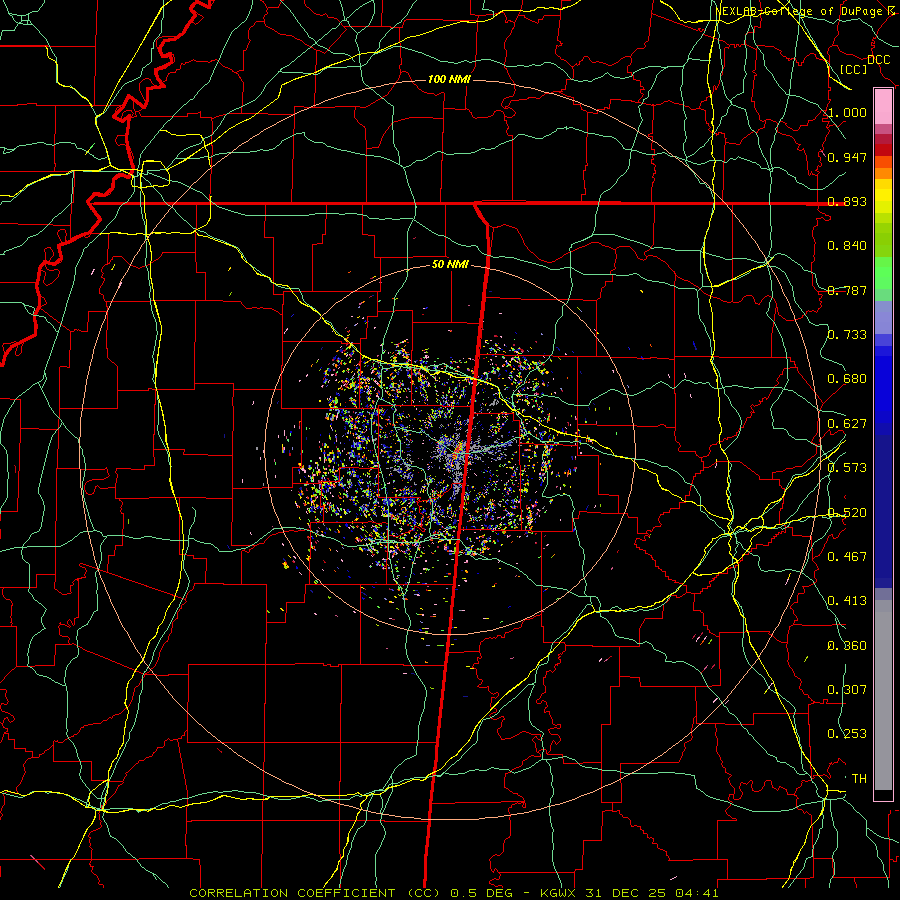Screen dimensions: 900x900
Task: Click the 0.253 legend value
Action: click(847, 734)
